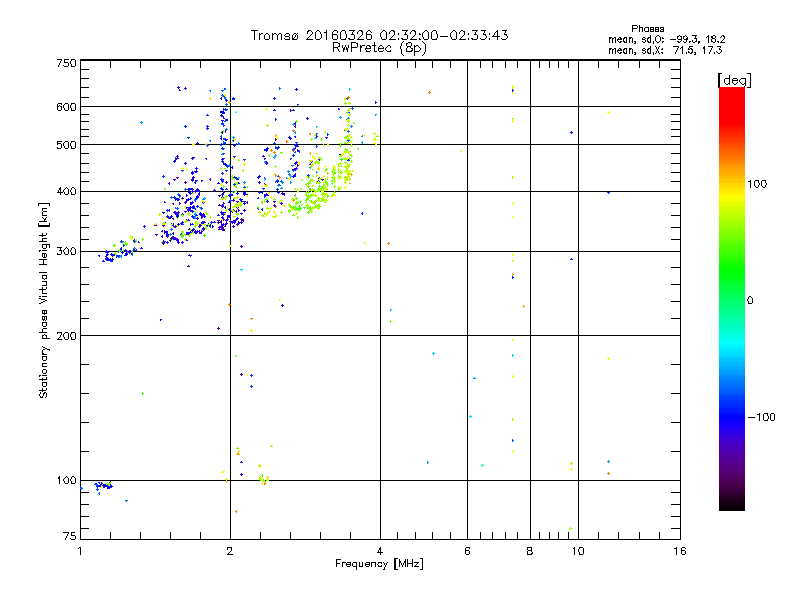Click the 'Stationary phase Virtual Height [km]' axis label

click(x=44, y=300)
